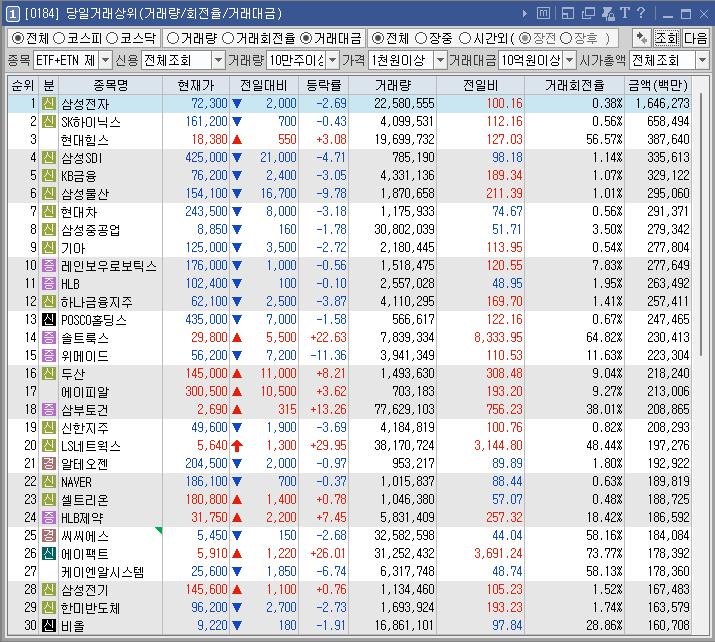715x642 pixels.
Task: Click the 순위 column header
Action: coord(23,85)
